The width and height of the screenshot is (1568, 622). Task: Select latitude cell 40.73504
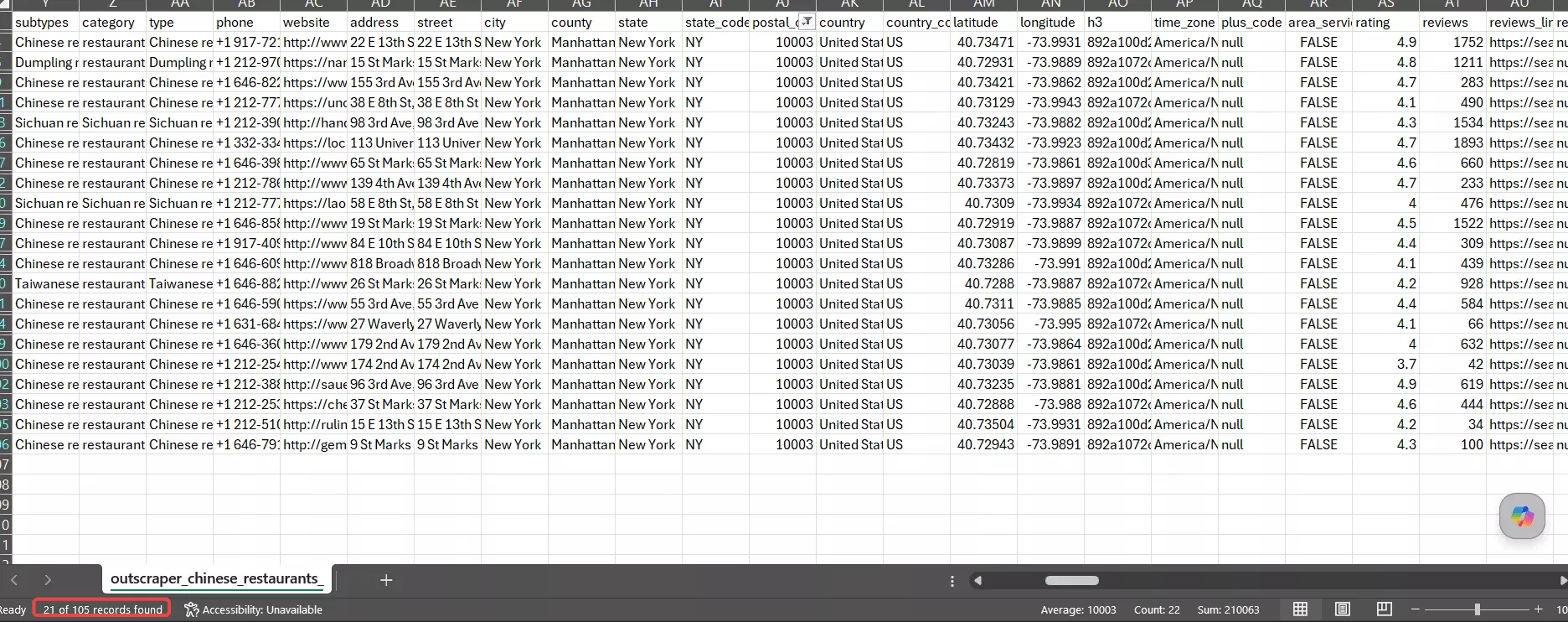(983, 424)
